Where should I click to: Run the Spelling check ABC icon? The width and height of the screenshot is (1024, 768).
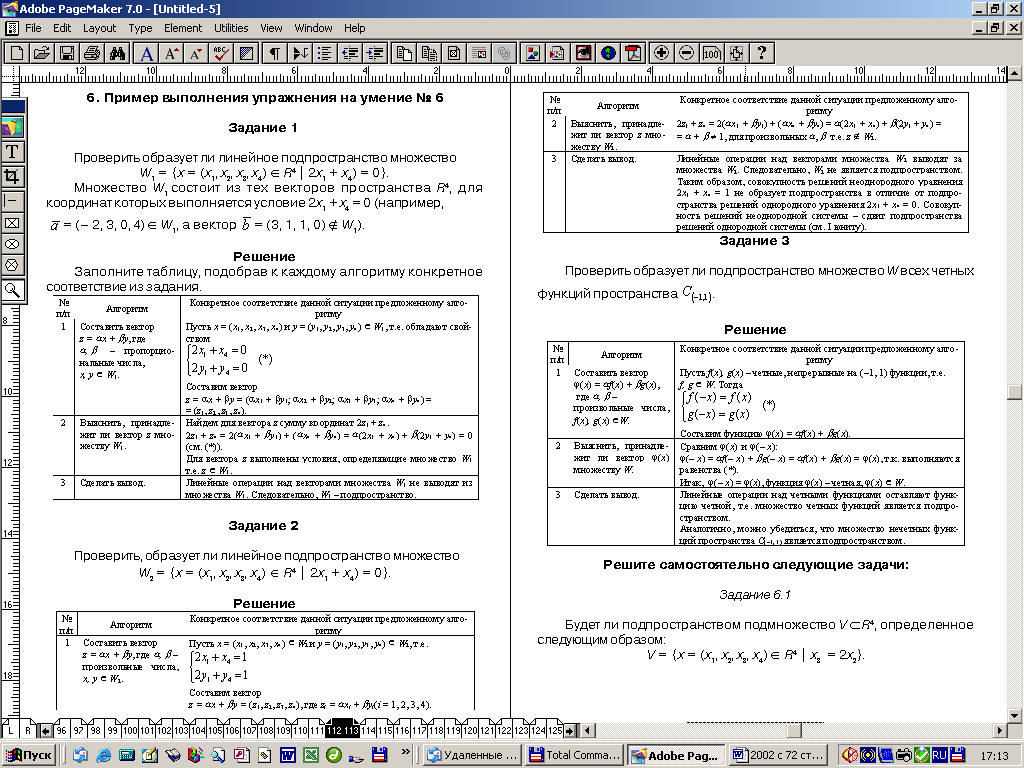pos(221,53)
